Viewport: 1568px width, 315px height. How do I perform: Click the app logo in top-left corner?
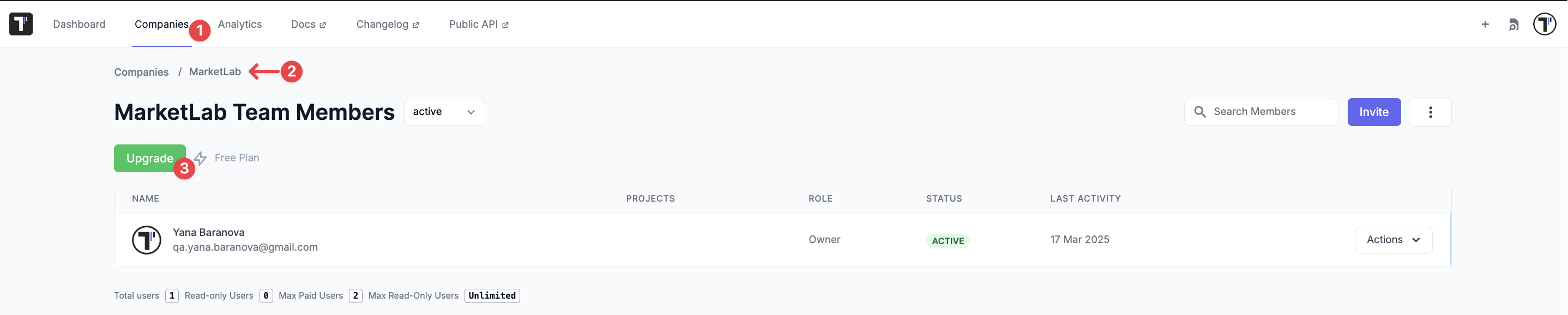coord(21,25)
